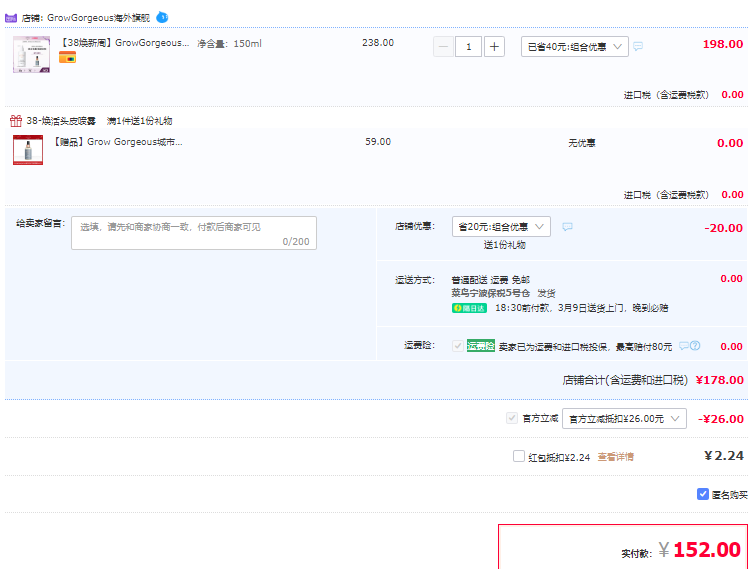The width and height of the screenshot is (748, 569).
Task: Click the 无优惠 text
Action: (582, 143)
